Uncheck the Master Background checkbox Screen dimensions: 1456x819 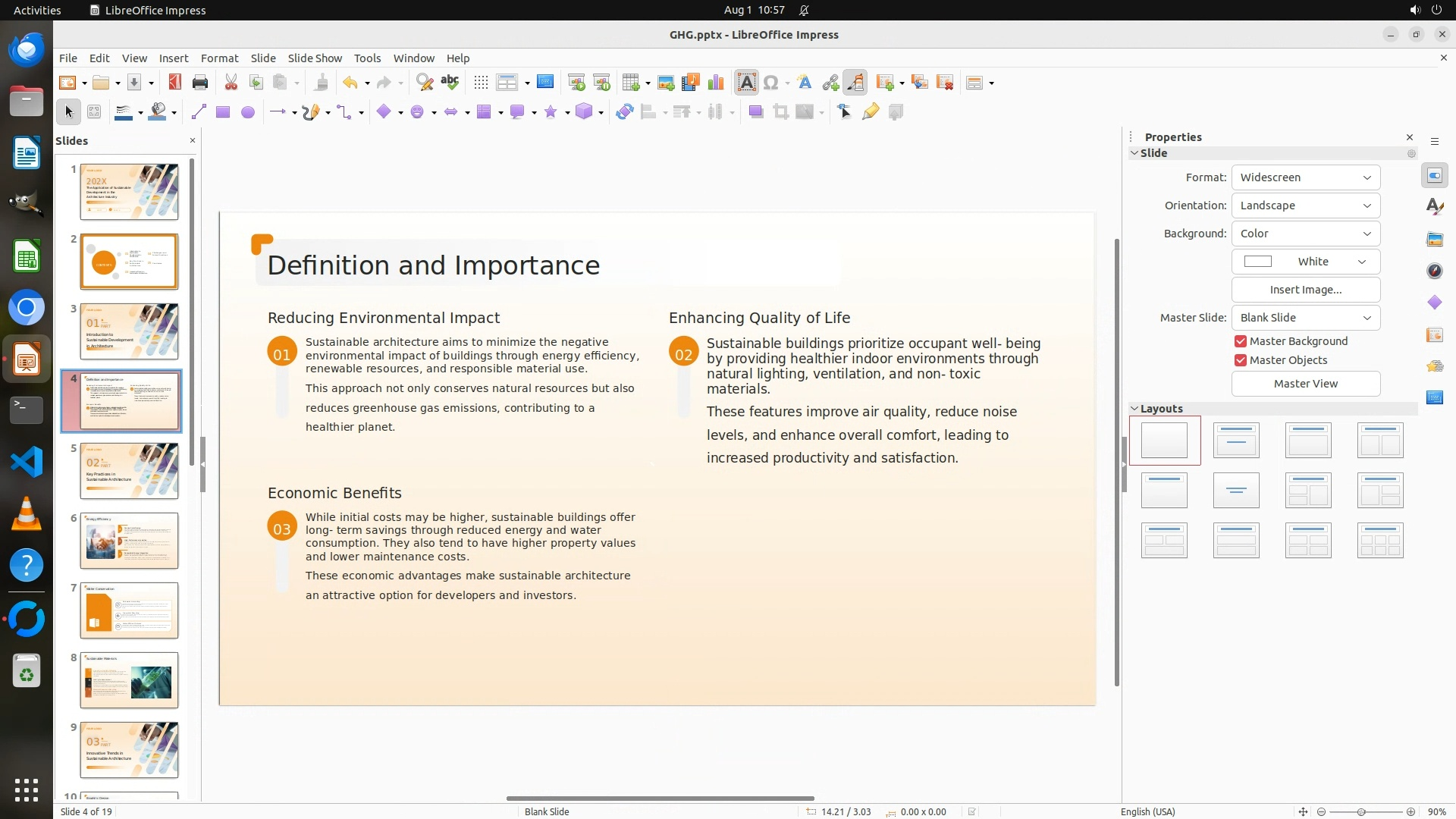pyautogui.click(x=1241, y=341)
